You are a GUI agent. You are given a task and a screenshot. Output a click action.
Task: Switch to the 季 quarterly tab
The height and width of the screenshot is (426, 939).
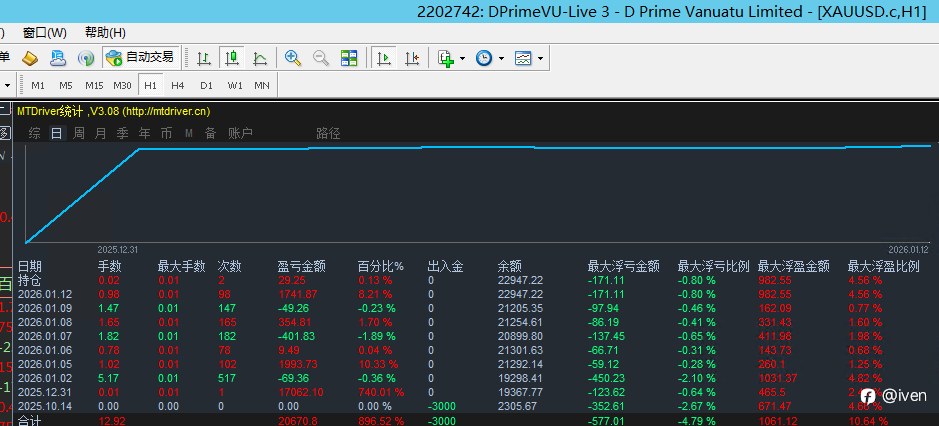tap(122, 134)
